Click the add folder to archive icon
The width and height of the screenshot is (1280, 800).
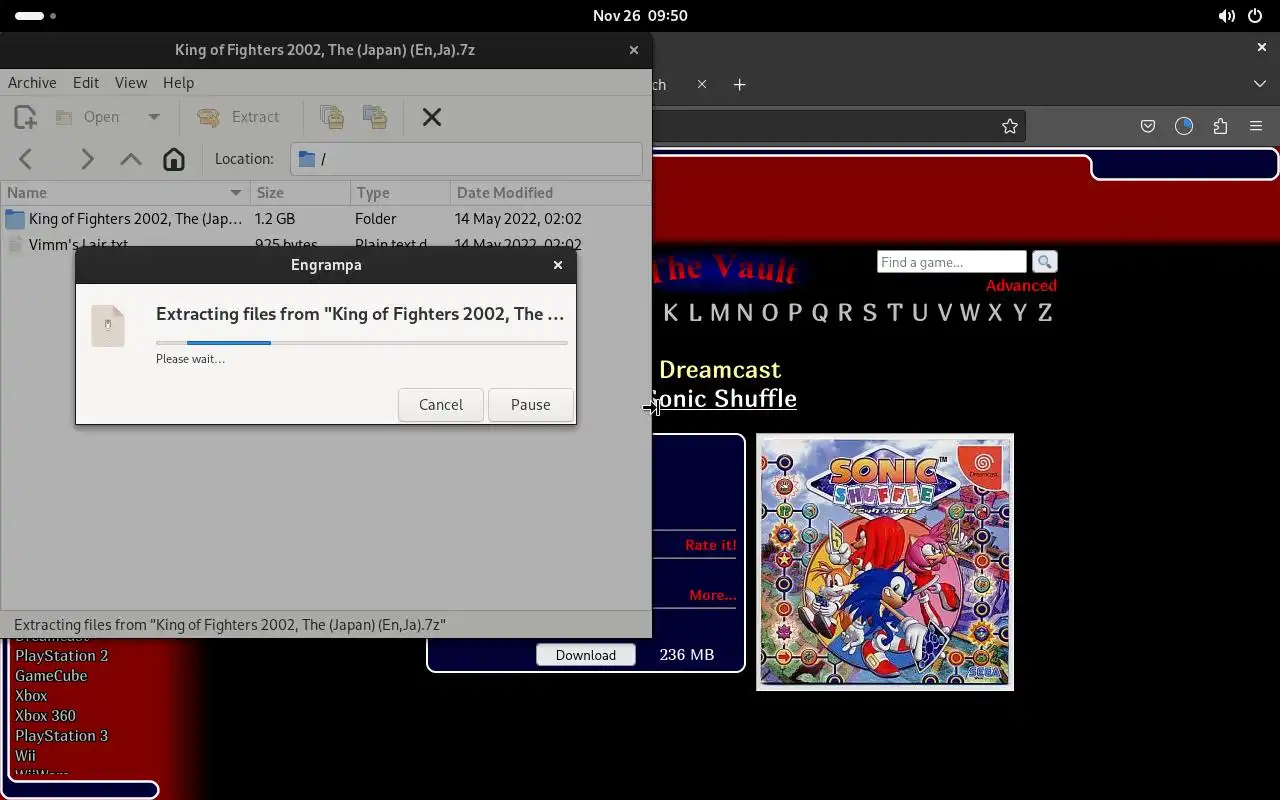point(375,117)
